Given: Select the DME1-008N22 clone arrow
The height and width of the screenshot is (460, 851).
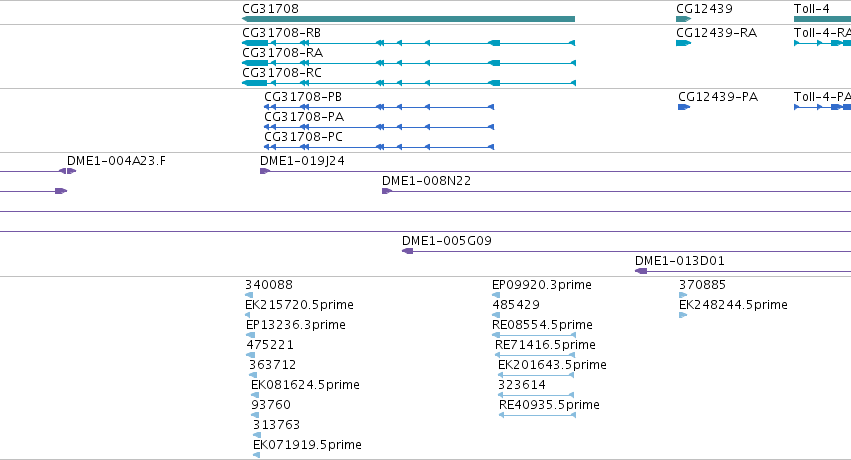Looking at the screenshot, I should click(387, 191).
